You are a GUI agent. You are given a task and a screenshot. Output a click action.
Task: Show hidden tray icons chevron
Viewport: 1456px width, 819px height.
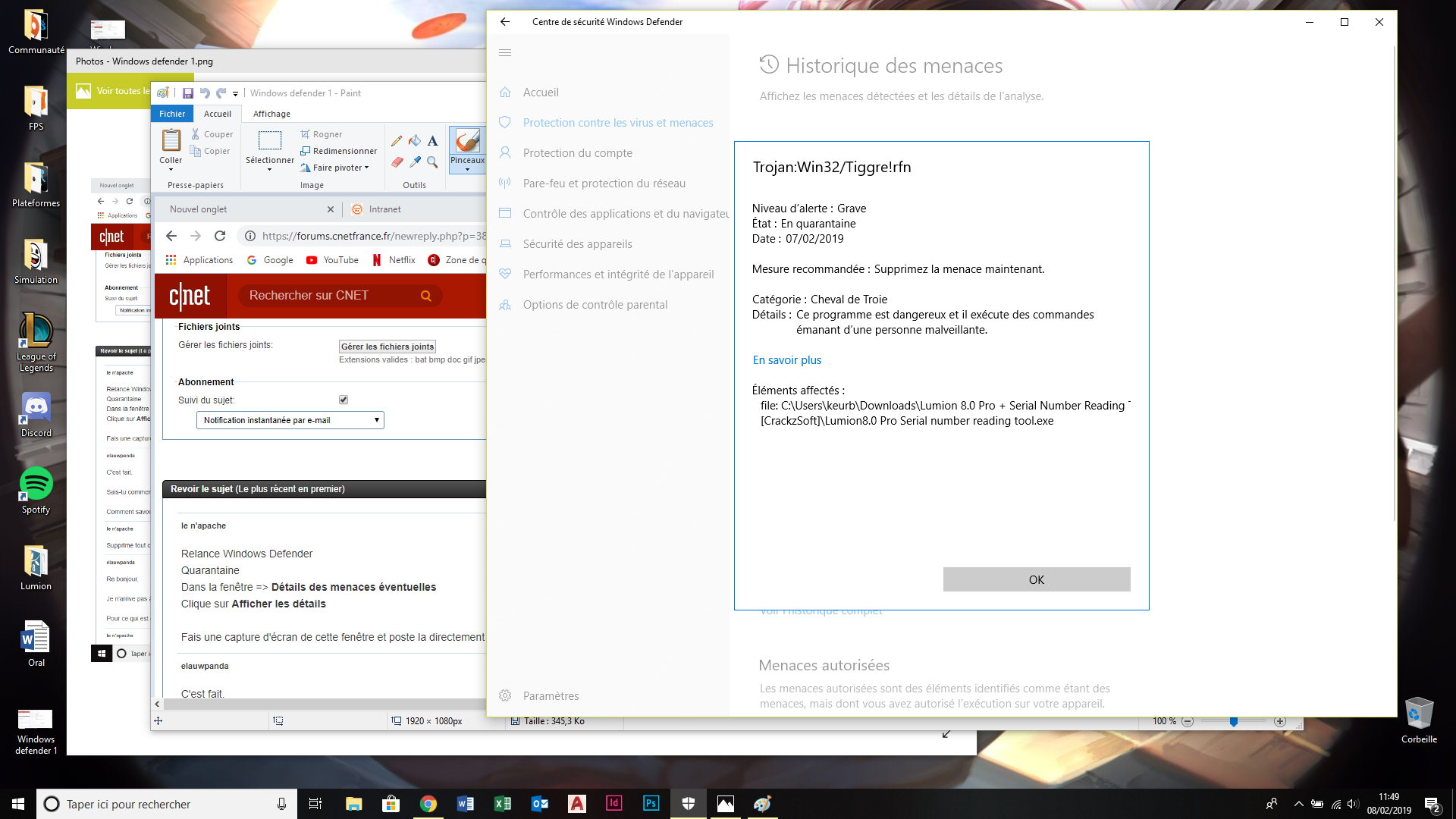point(1298,804)
